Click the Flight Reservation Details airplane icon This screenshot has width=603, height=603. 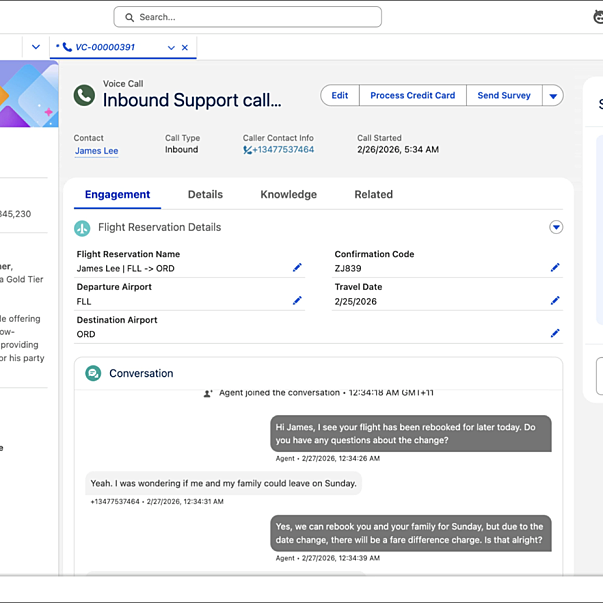[x=83, y=228]
